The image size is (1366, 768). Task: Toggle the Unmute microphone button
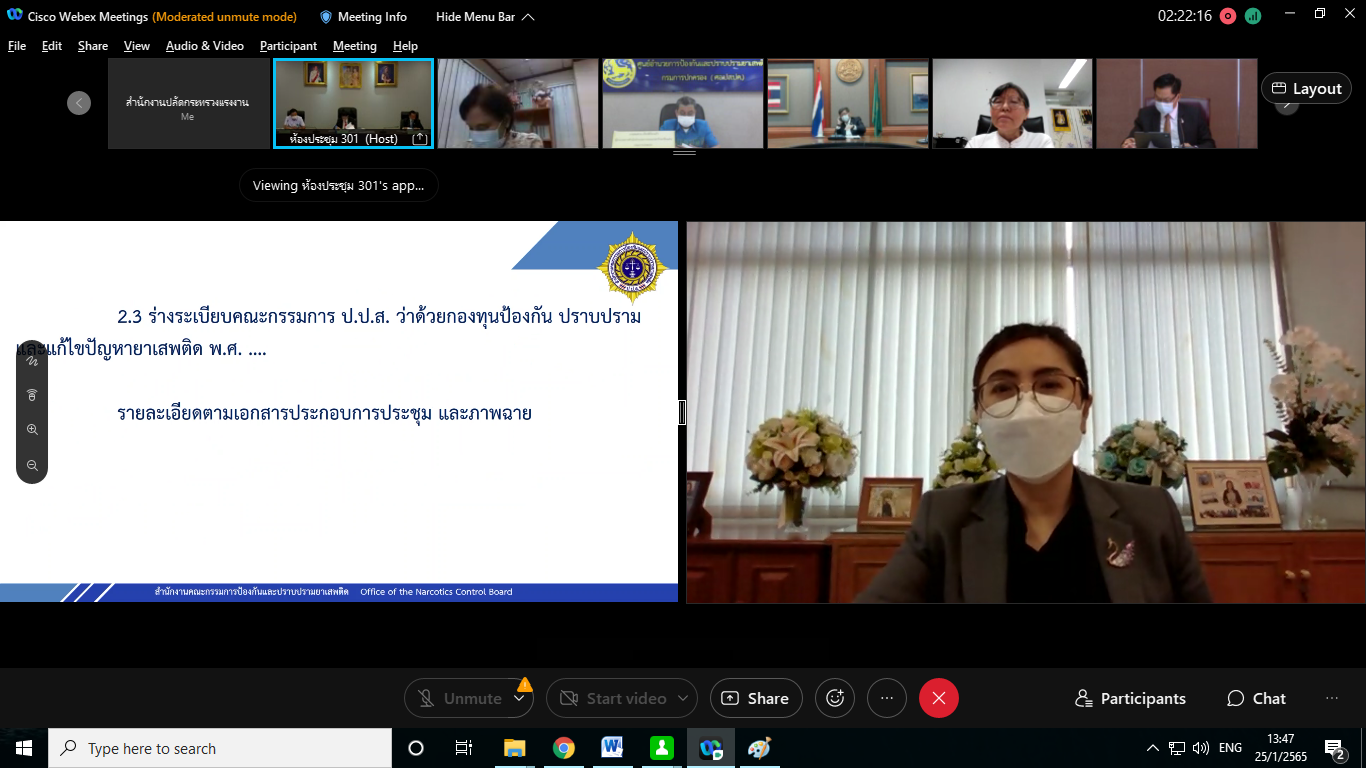point(460,698)
